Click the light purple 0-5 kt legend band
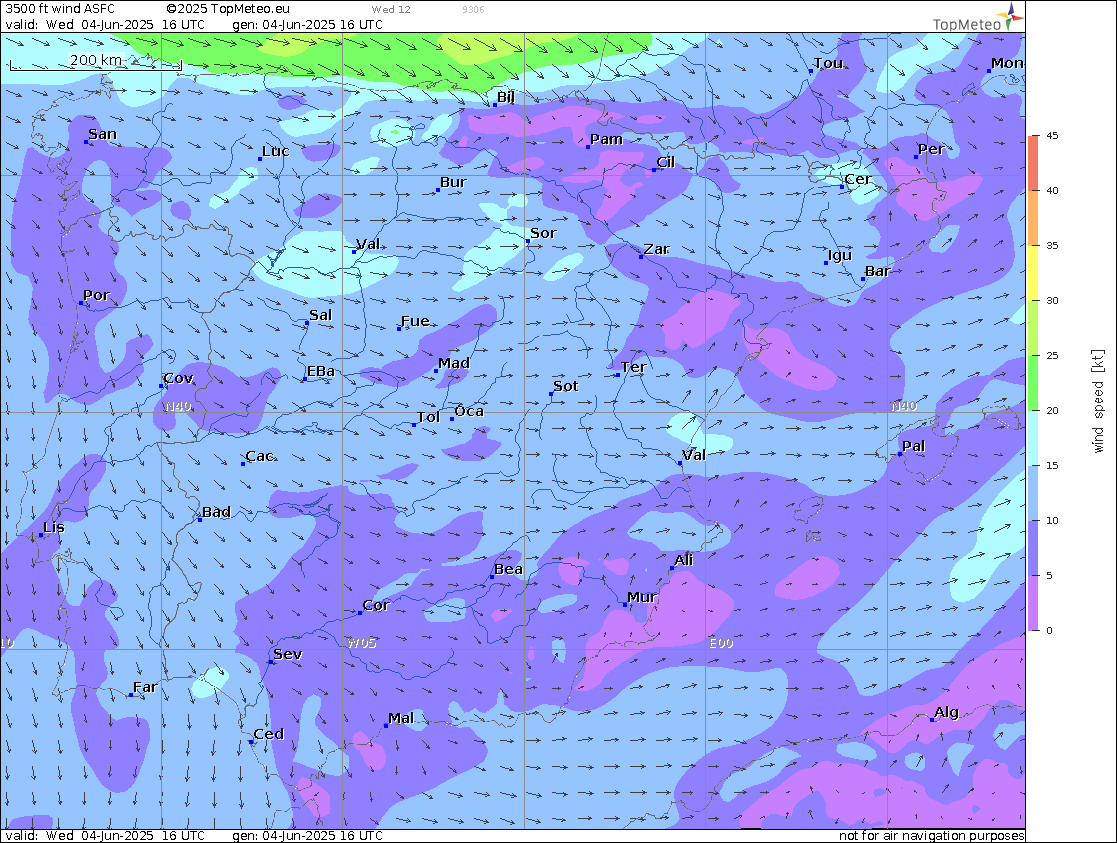The image size is (1117, 843). [1033, 603]
